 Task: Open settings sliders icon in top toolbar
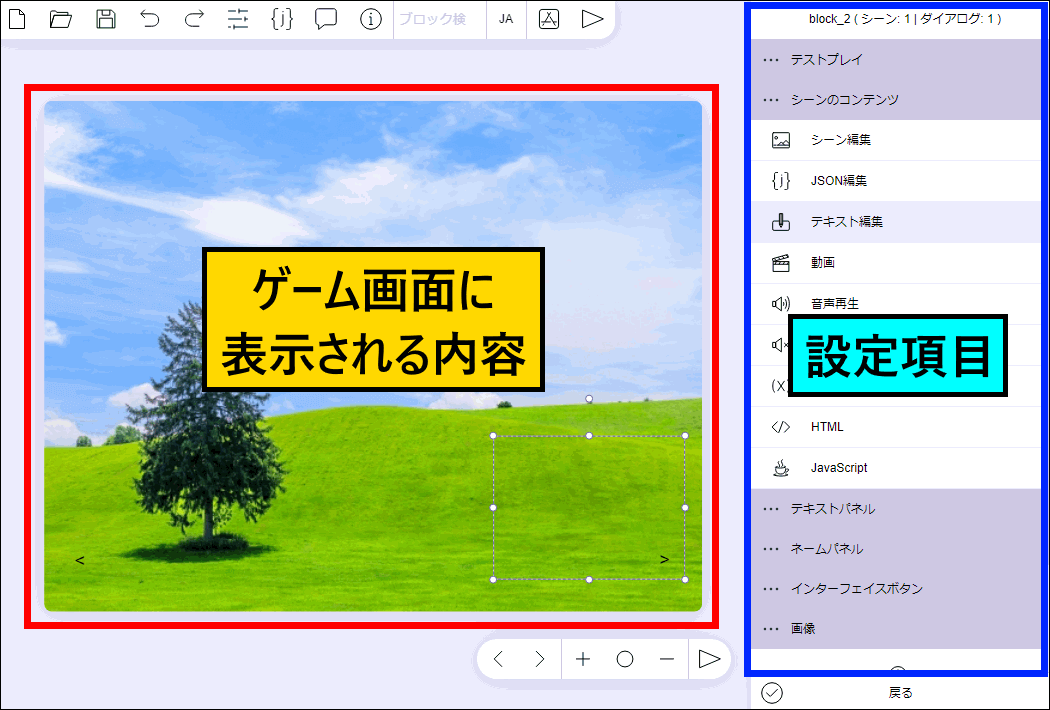pos(238,19)
